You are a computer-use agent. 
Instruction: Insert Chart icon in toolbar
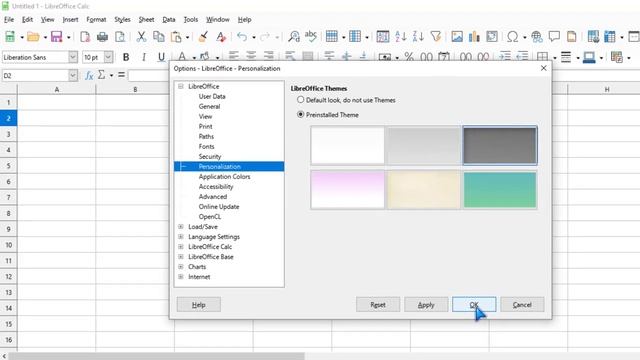474,37
